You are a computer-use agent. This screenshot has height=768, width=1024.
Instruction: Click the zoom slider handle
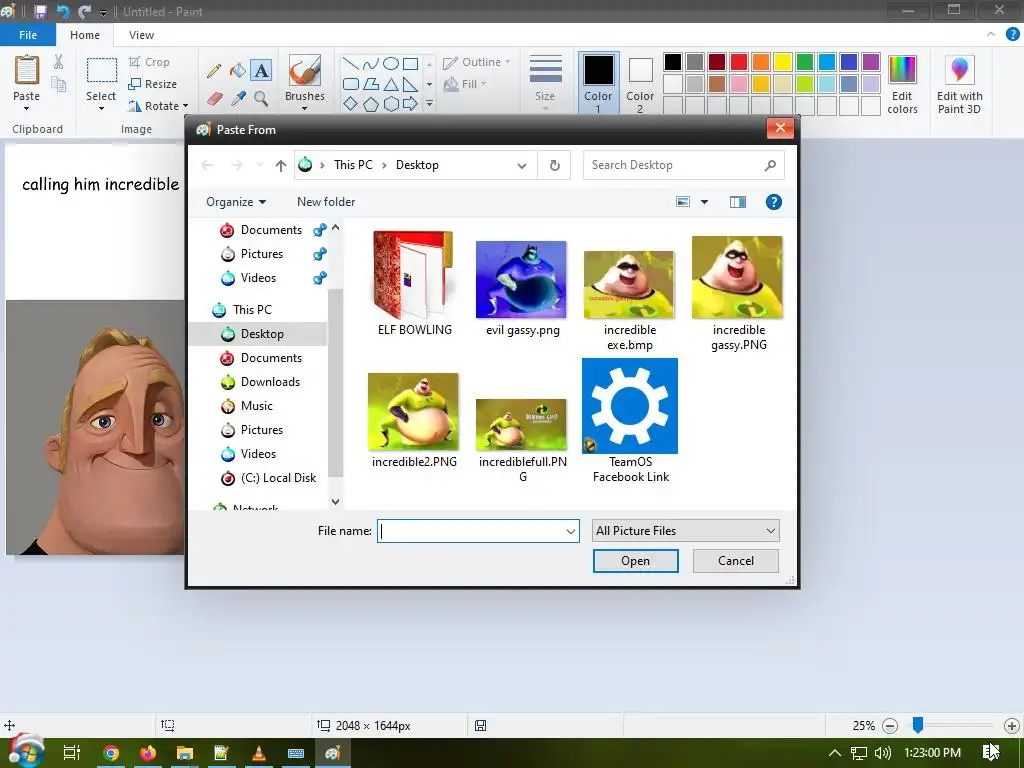point(918,725)
